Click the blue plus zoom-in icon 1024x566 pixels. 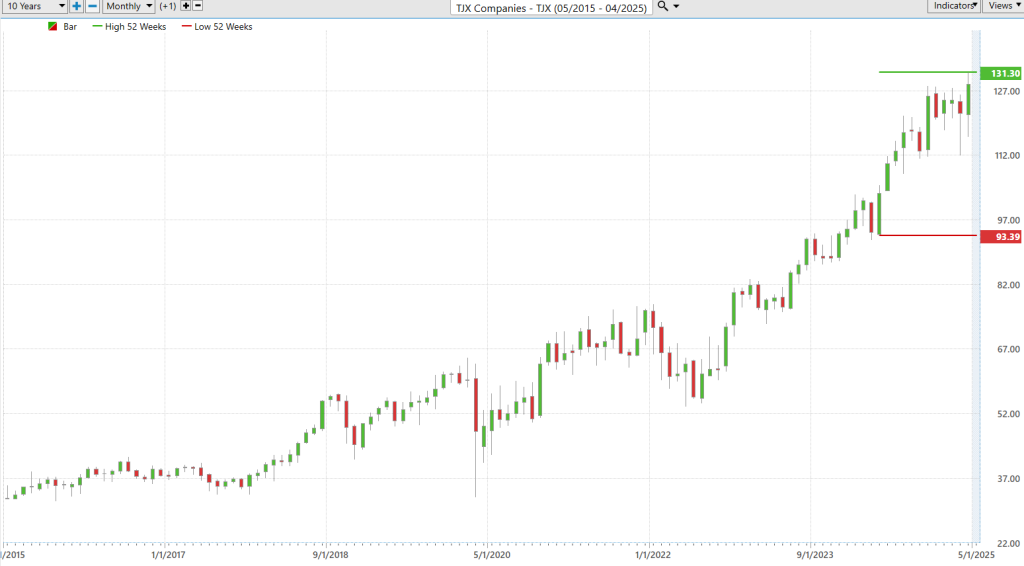point(77,6)
